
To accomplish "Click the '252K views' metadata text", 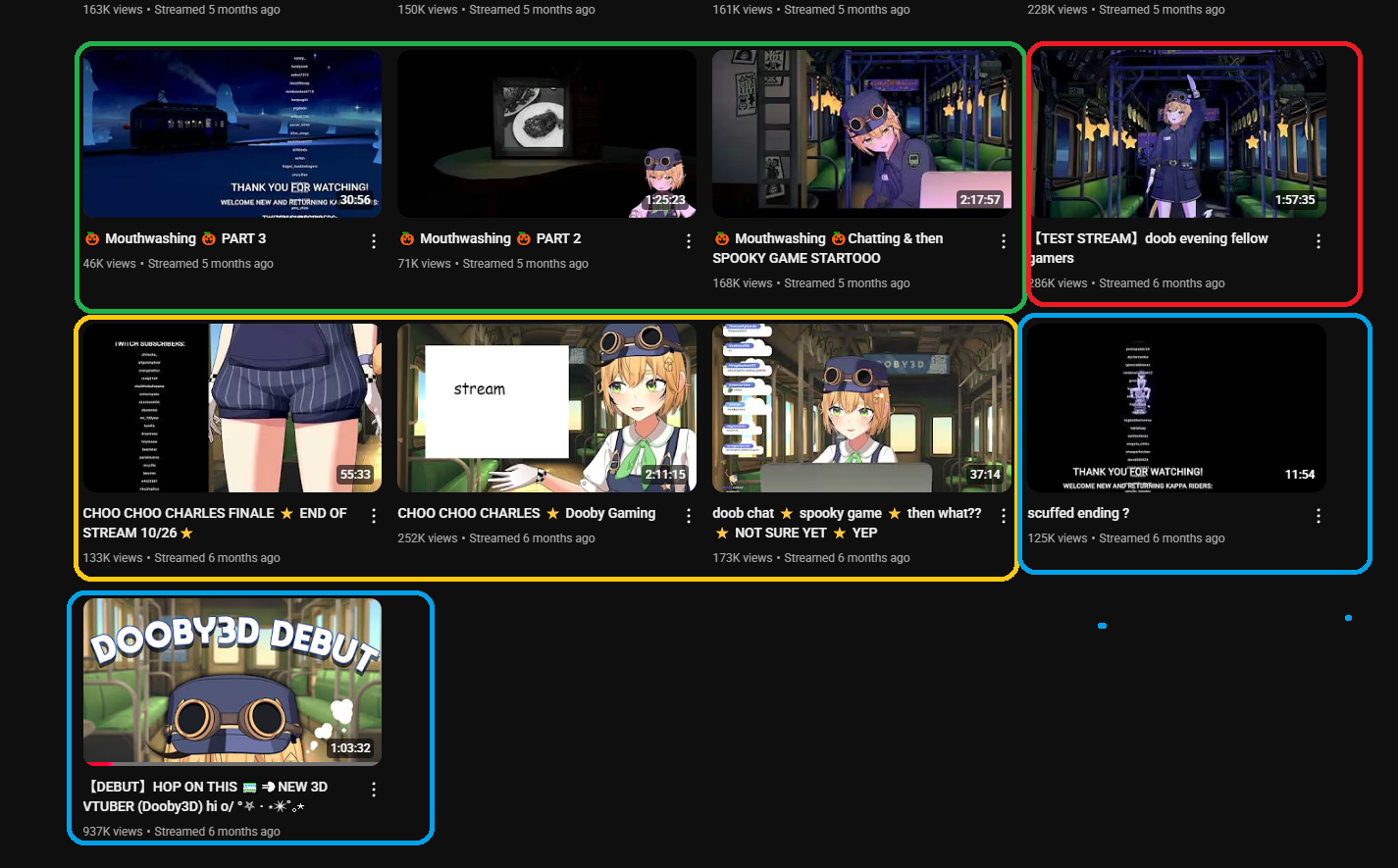I will coord(428,538).
